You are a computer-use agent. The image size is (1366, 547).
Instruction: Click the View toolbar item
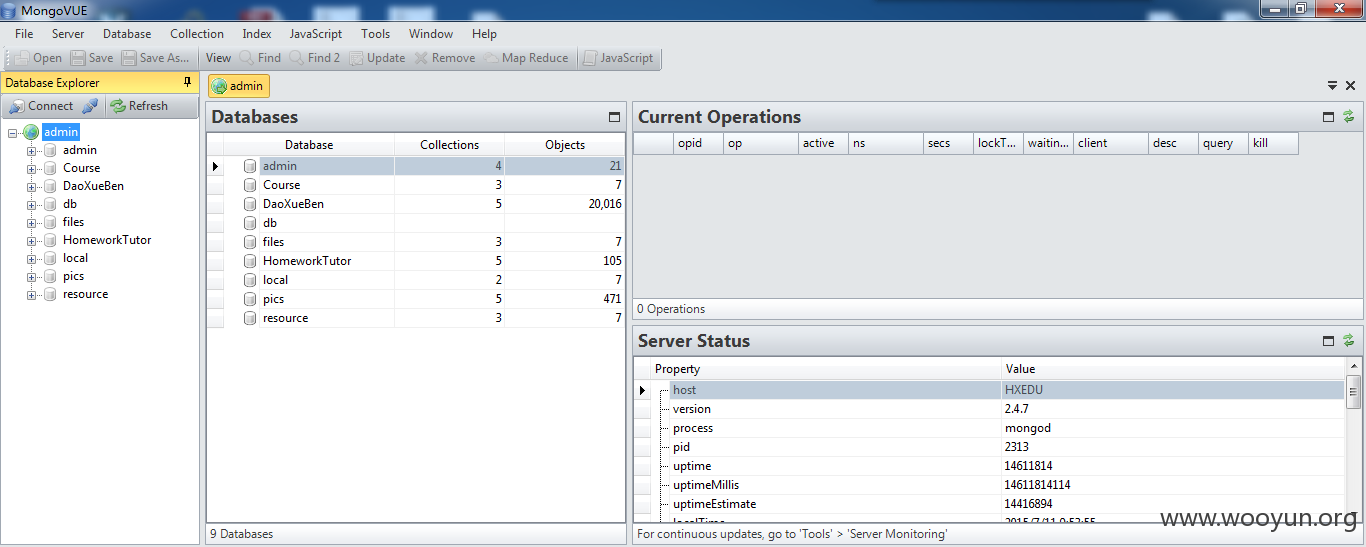pyautogui.click(x=218, y=58)
